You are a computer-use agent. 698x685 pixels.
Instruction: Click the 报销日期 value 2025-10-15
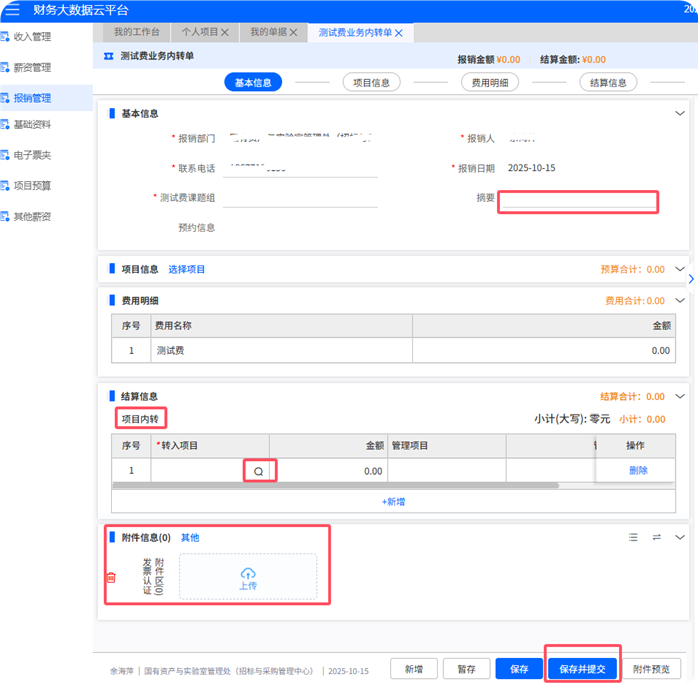tap(532, 168)
